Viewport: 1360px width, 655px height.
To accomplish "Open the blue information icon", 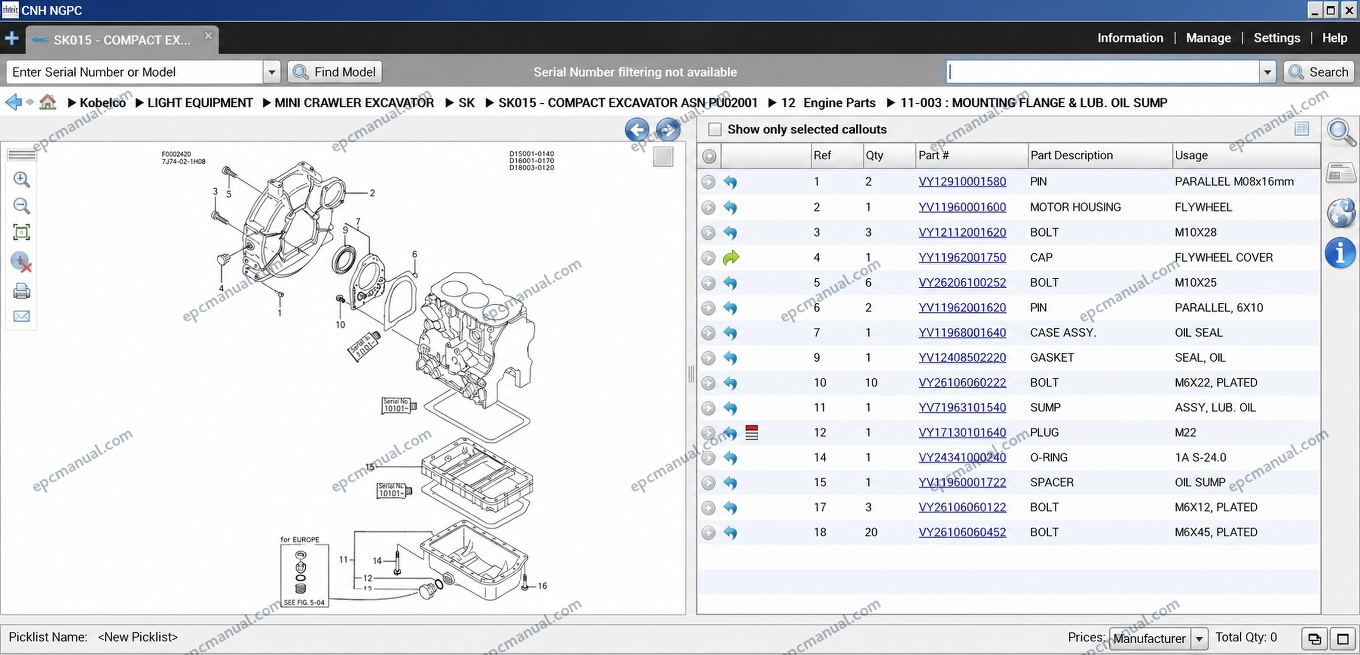I will pyautogui.click(x=1341, y=252).
